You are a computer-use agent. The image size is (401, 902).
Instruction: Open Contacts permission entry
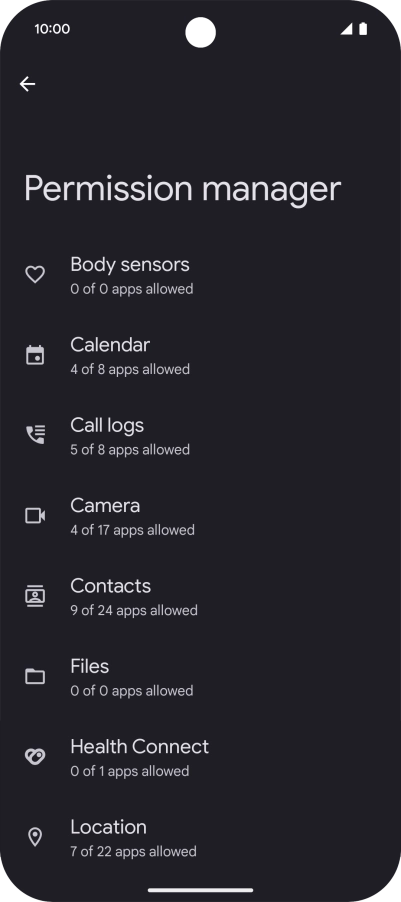pos(200,596)
